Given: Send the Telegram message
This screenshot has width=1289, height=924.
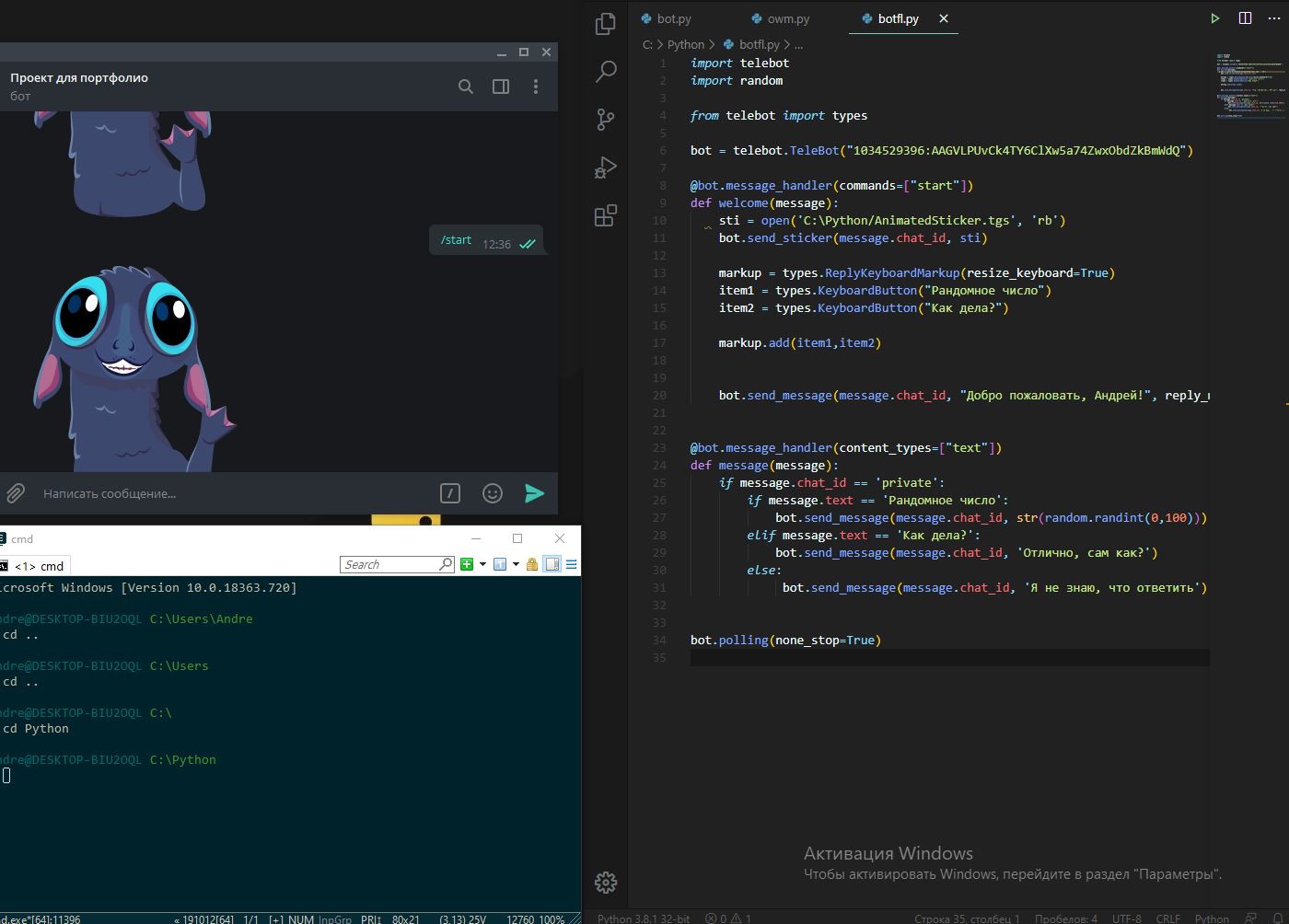Looking at the screenshot, I should pos(534,493).
